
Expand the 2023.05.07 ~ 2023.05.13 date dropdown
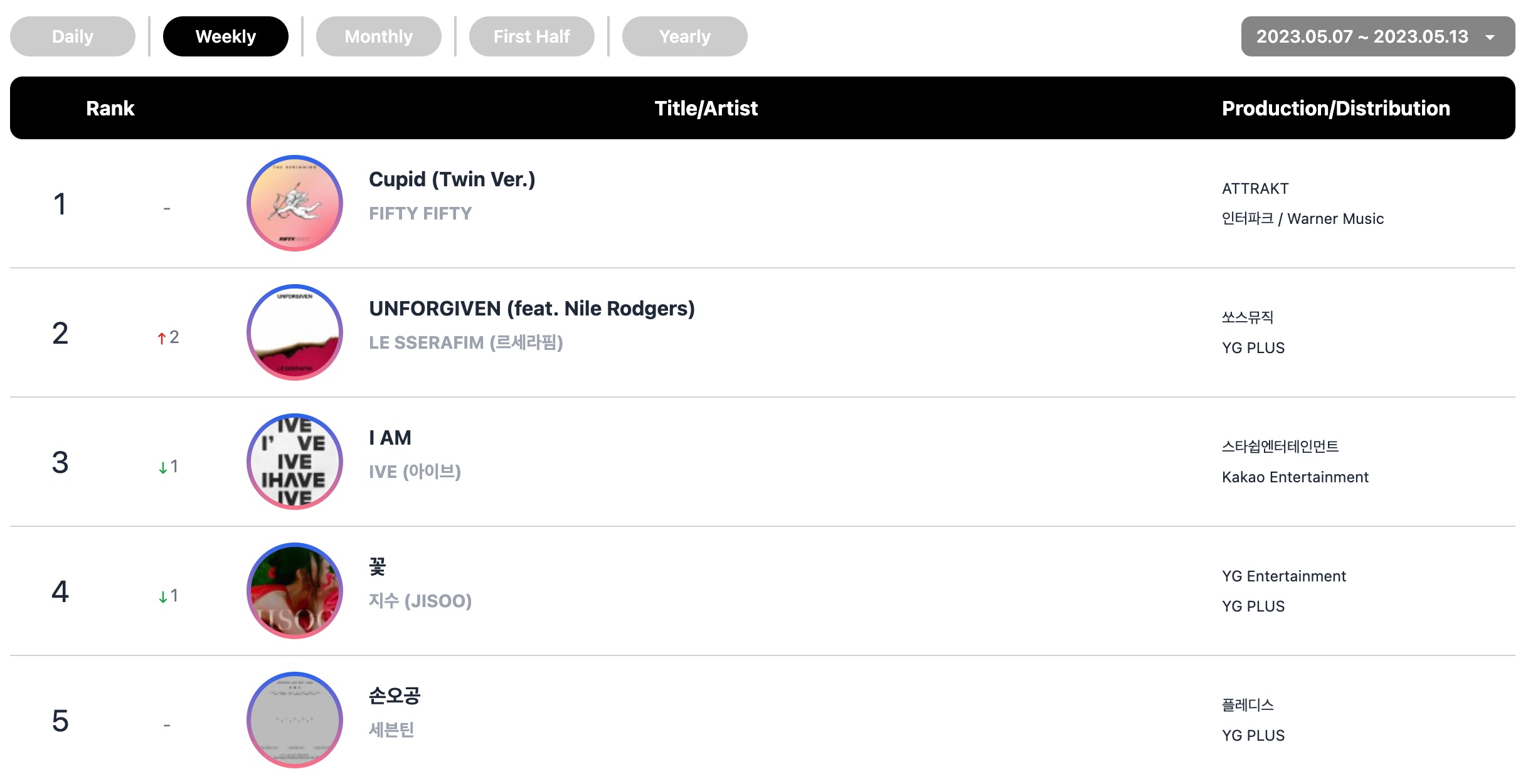click(x=1377, y=36)
